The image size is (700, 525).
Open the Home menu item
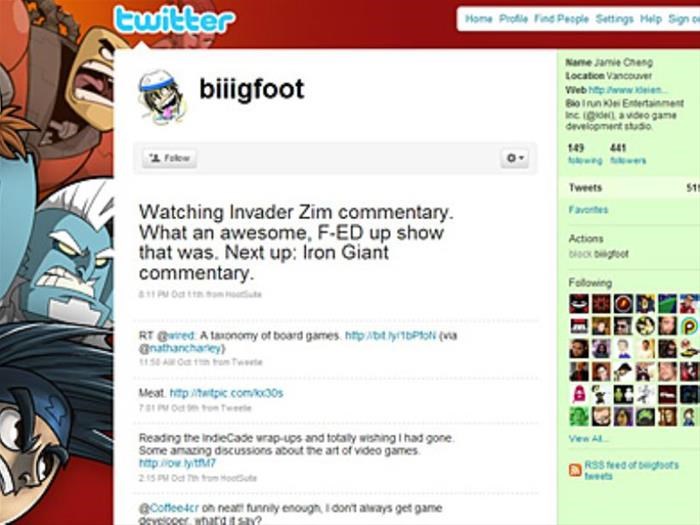pos(479,19)
